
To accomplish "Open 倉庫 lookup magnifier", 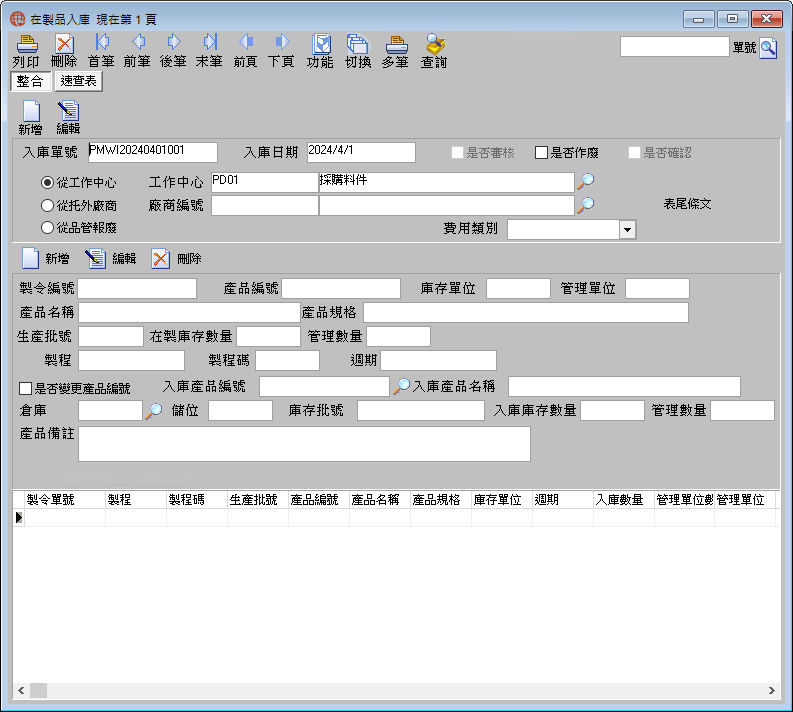I will [154, 411].
